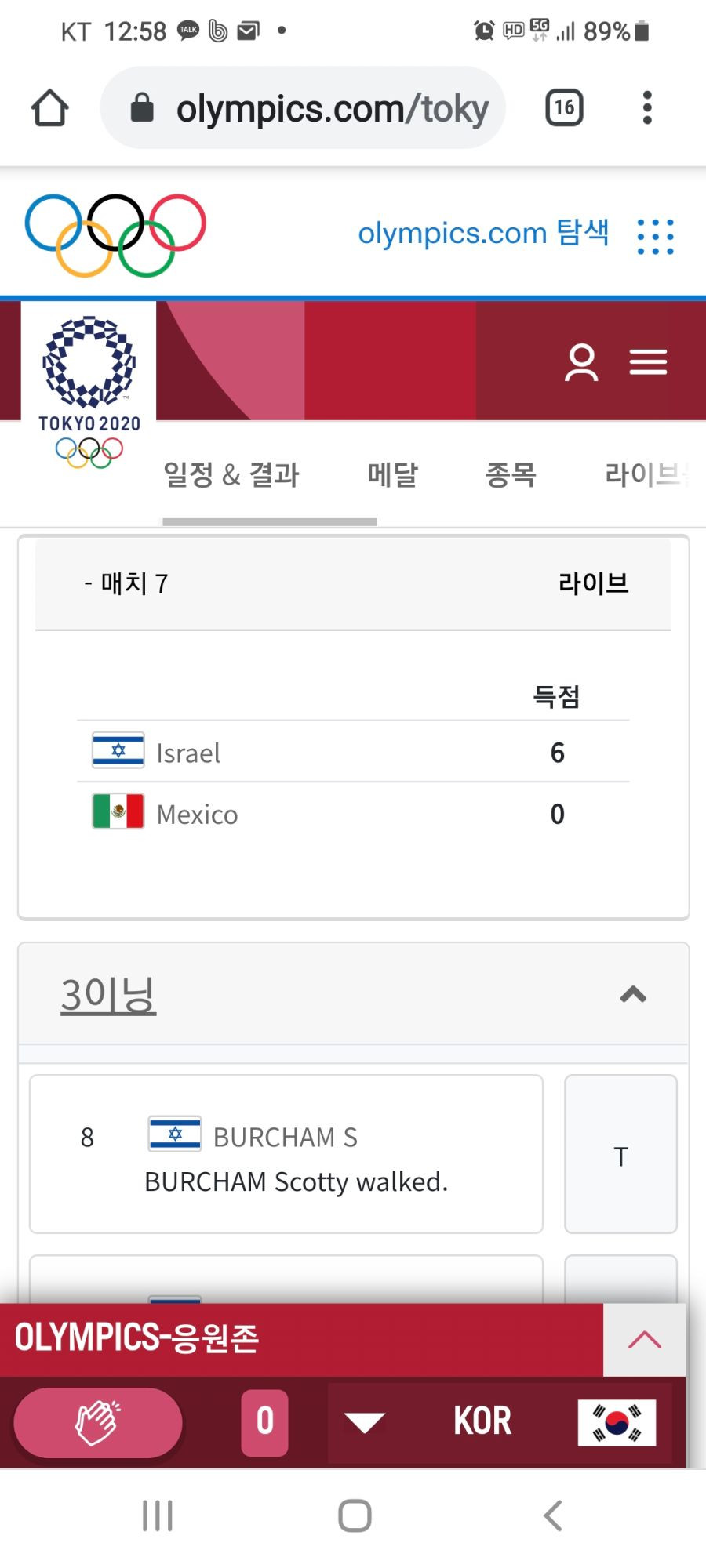The image size is (706, 1568).
Task: Expand the OLYMPICS-응원존 cheer zone panel
Action: click(644, 1340)
